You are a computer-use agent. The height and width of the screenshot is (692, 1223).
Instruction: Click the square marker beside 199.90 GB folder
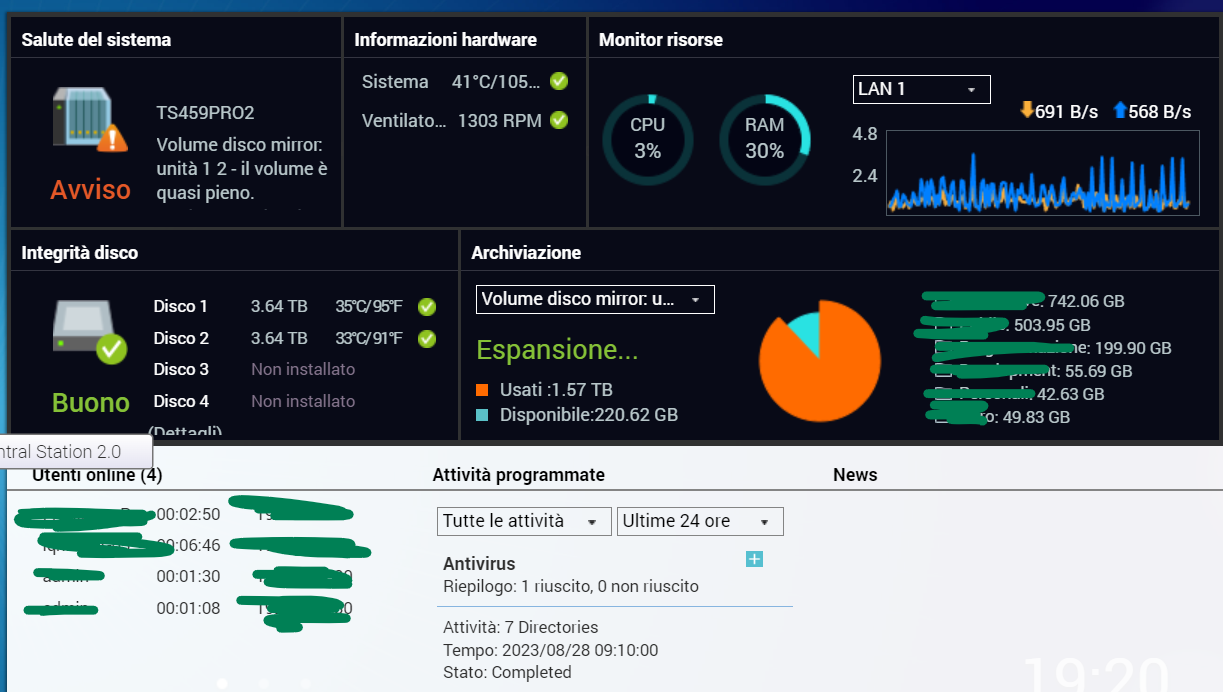click(x=941, y=348)
